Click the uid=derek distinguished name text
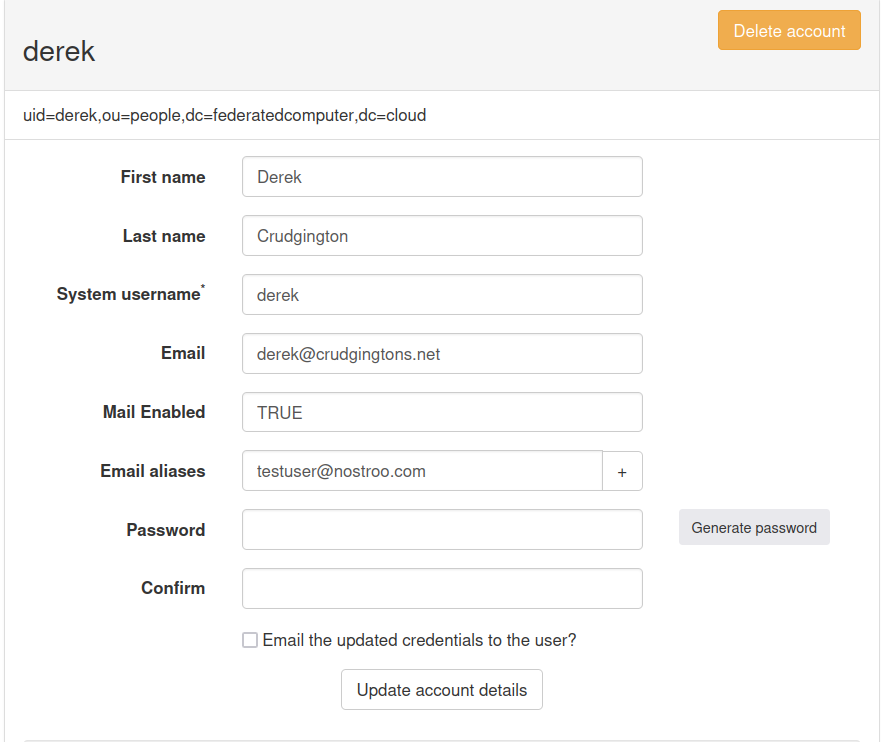This screenshot has width=883, height=742. [225, 115]
